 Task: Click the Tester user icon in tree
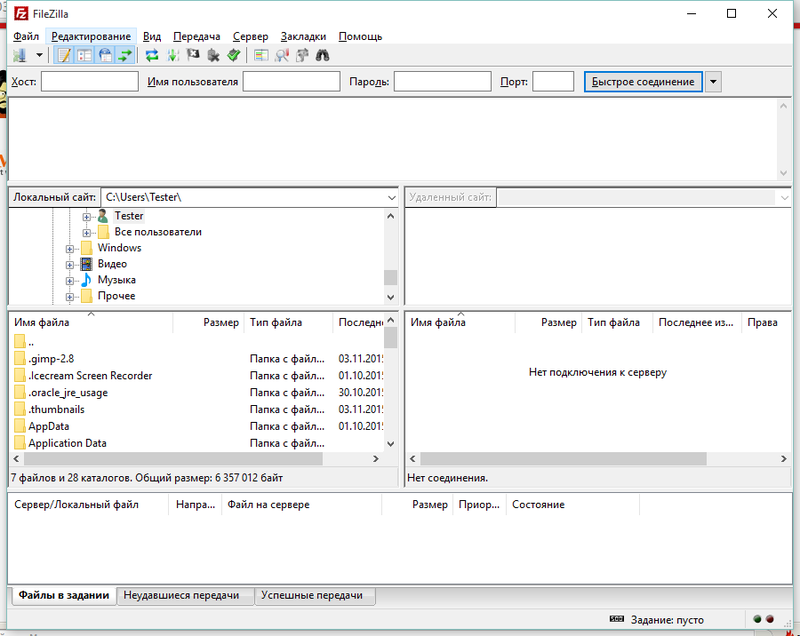click(103, 216)
